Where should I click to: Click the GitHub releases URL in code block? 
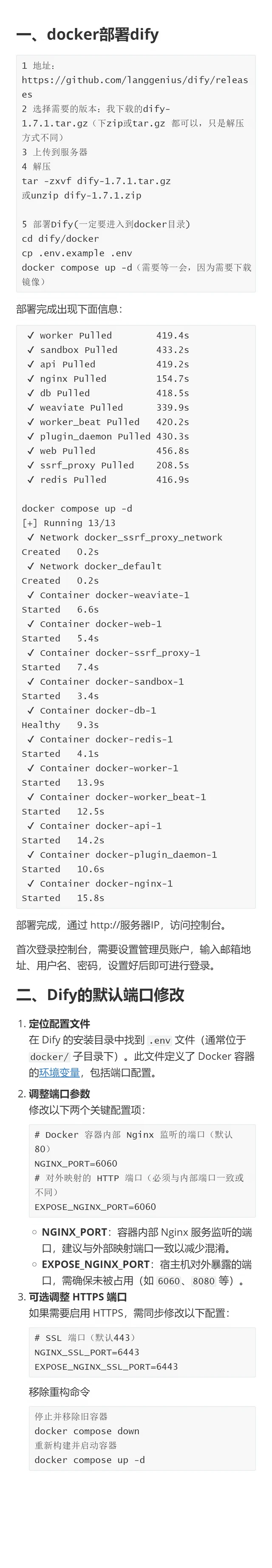pyautogui.click(x=135, y=87)
